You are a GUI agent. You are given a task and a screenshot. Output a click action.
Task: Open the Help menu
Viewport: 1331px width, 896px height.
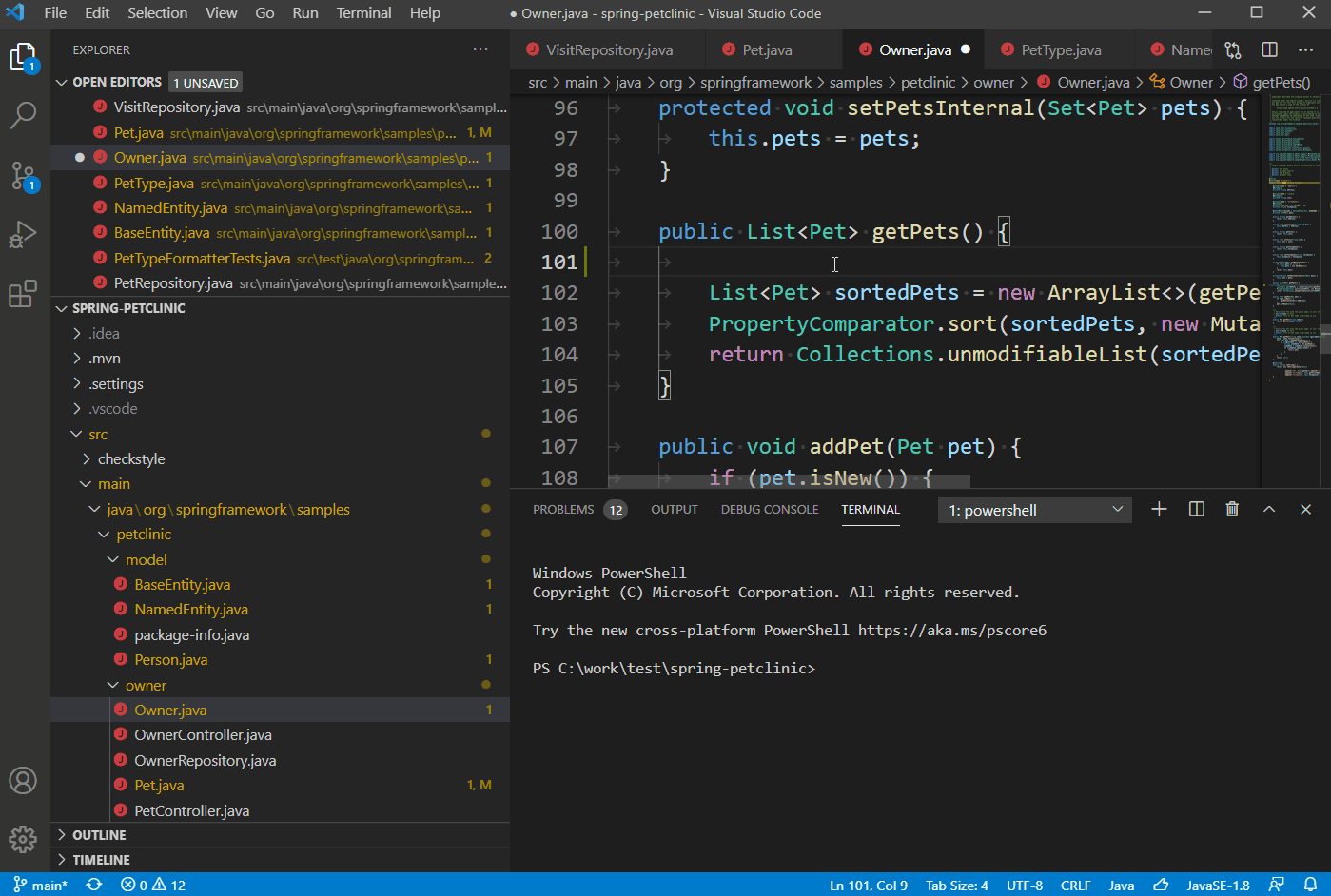pyautogui.click(x=425, y=12)
